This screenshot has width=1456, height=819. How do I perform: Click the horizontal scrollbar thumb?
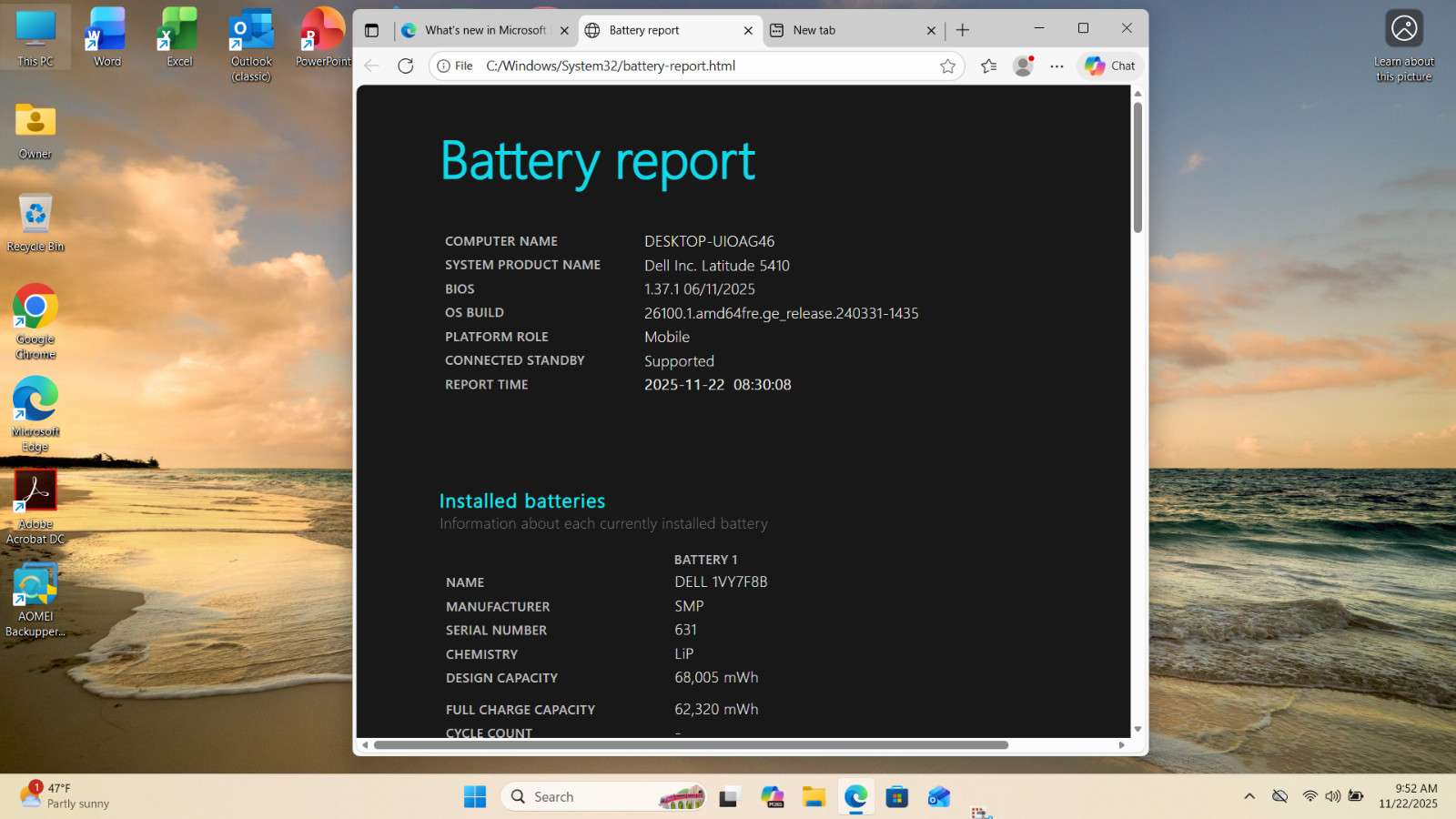(x=691, y=744)
